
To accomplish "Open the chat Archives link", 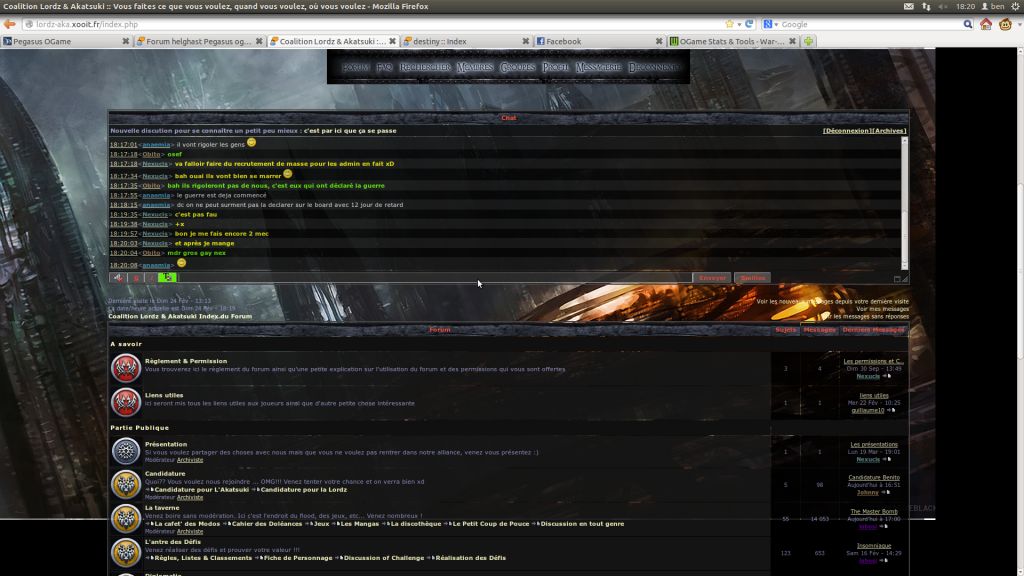I will [x=889, y=131].
